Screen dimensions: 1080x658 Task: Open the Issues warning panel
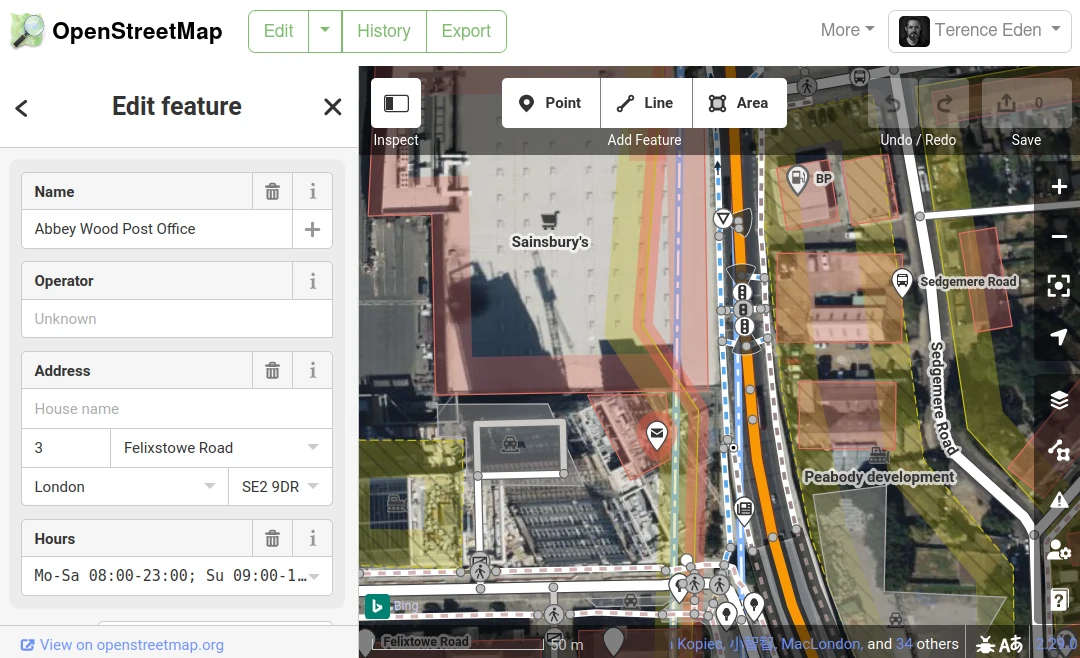(1059, 500)
